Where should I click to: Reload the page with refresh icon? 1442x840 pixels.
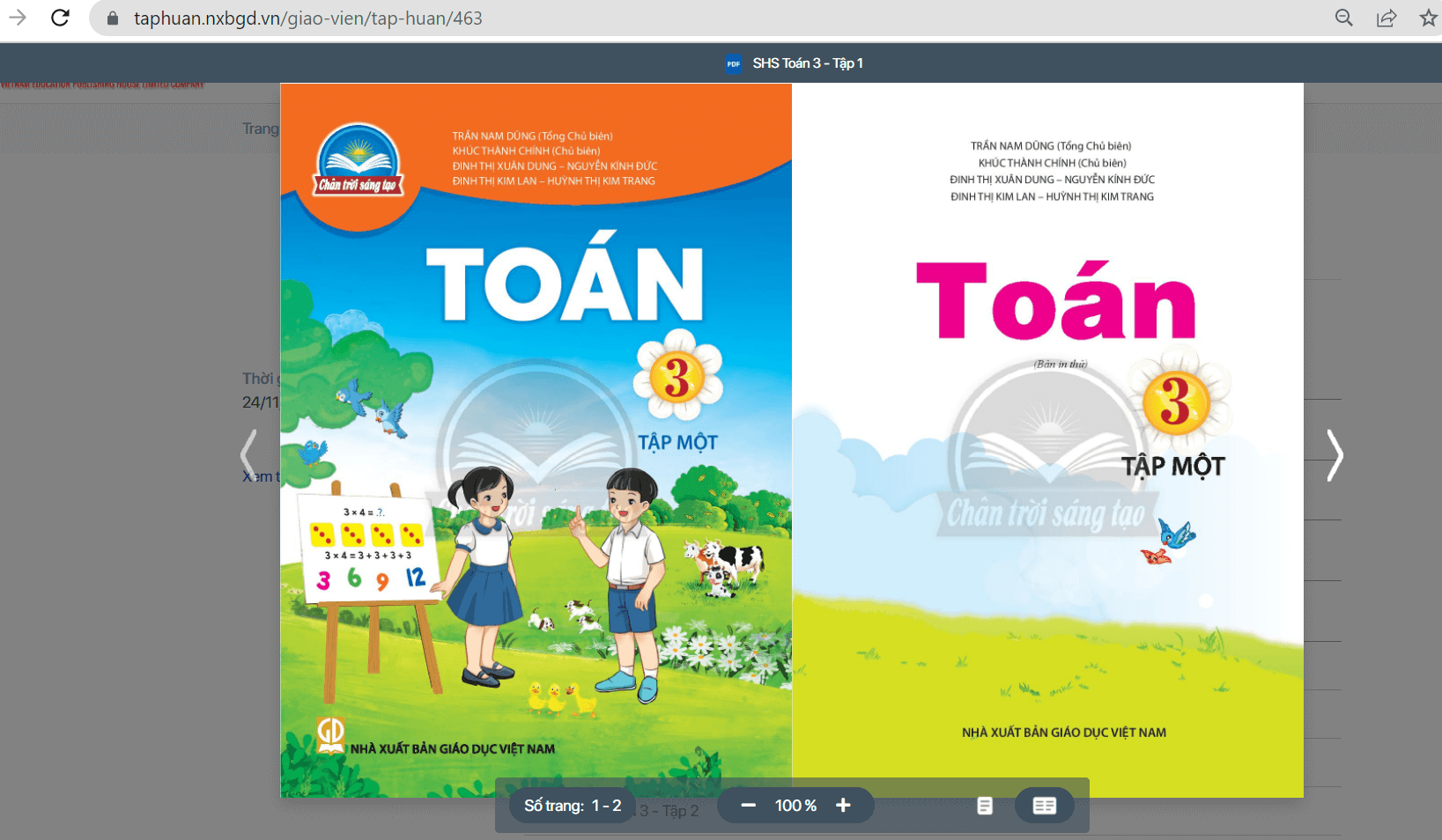(x=60, y=18)
